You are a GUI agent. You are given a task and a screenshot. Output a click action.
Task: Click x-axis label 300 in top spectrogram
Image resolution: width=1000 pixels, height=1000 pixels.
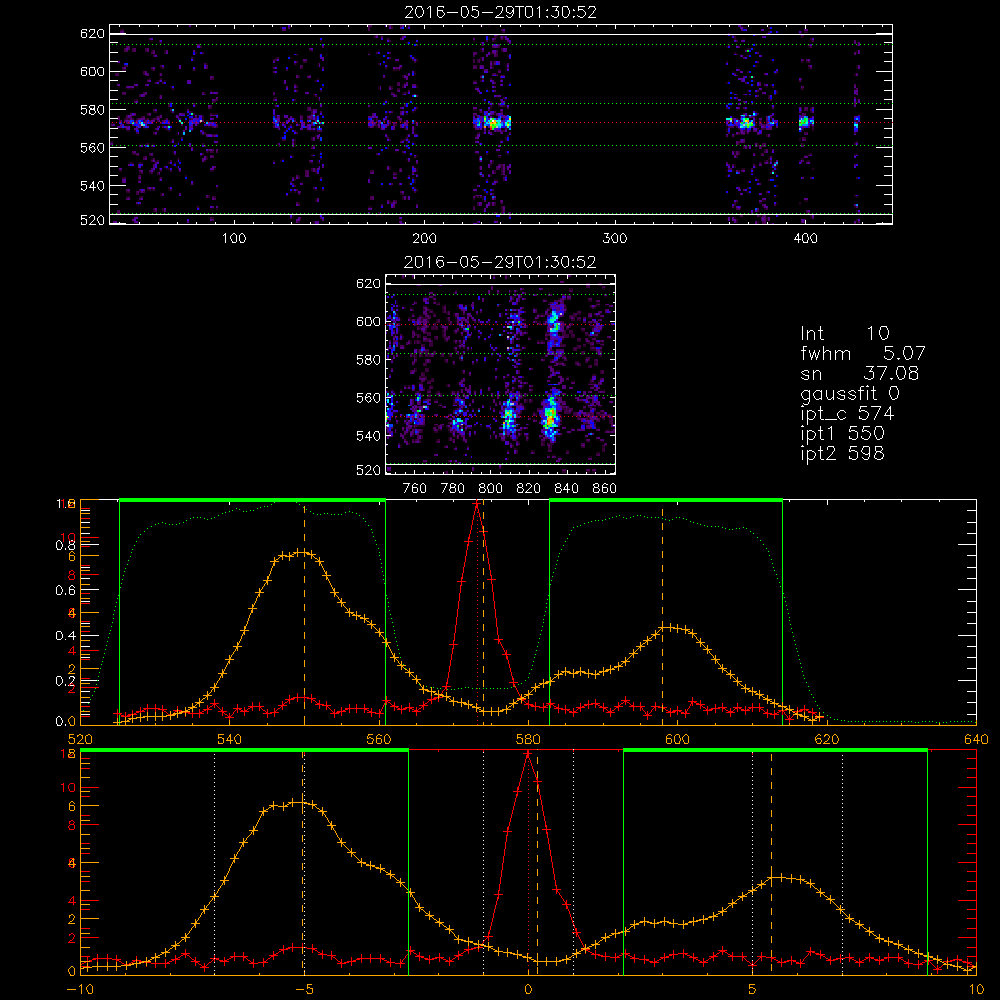coord(615,239)
